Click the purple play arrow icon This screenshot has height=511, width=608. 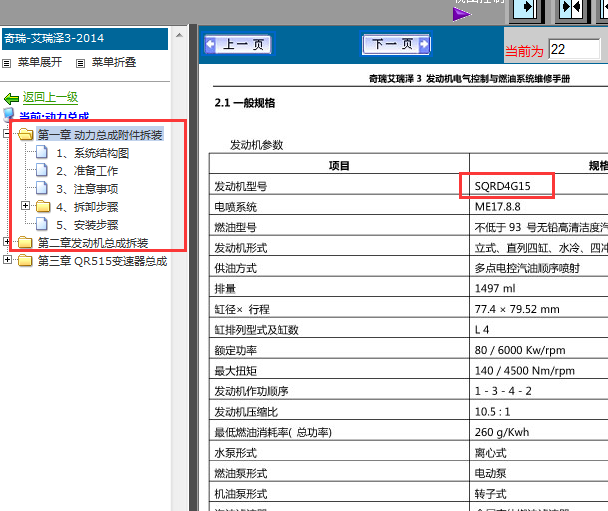(461, 15)
